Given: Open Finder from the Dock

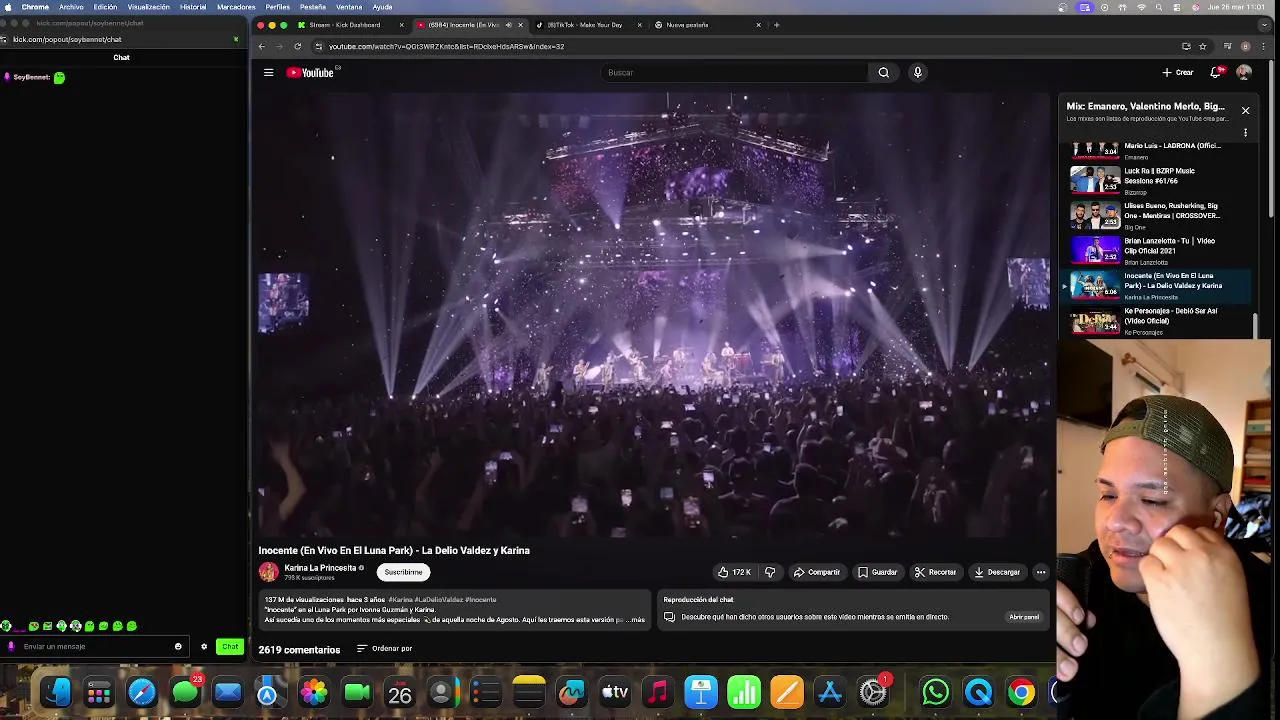Looking at the screenshot, I should tap(56, 692).
